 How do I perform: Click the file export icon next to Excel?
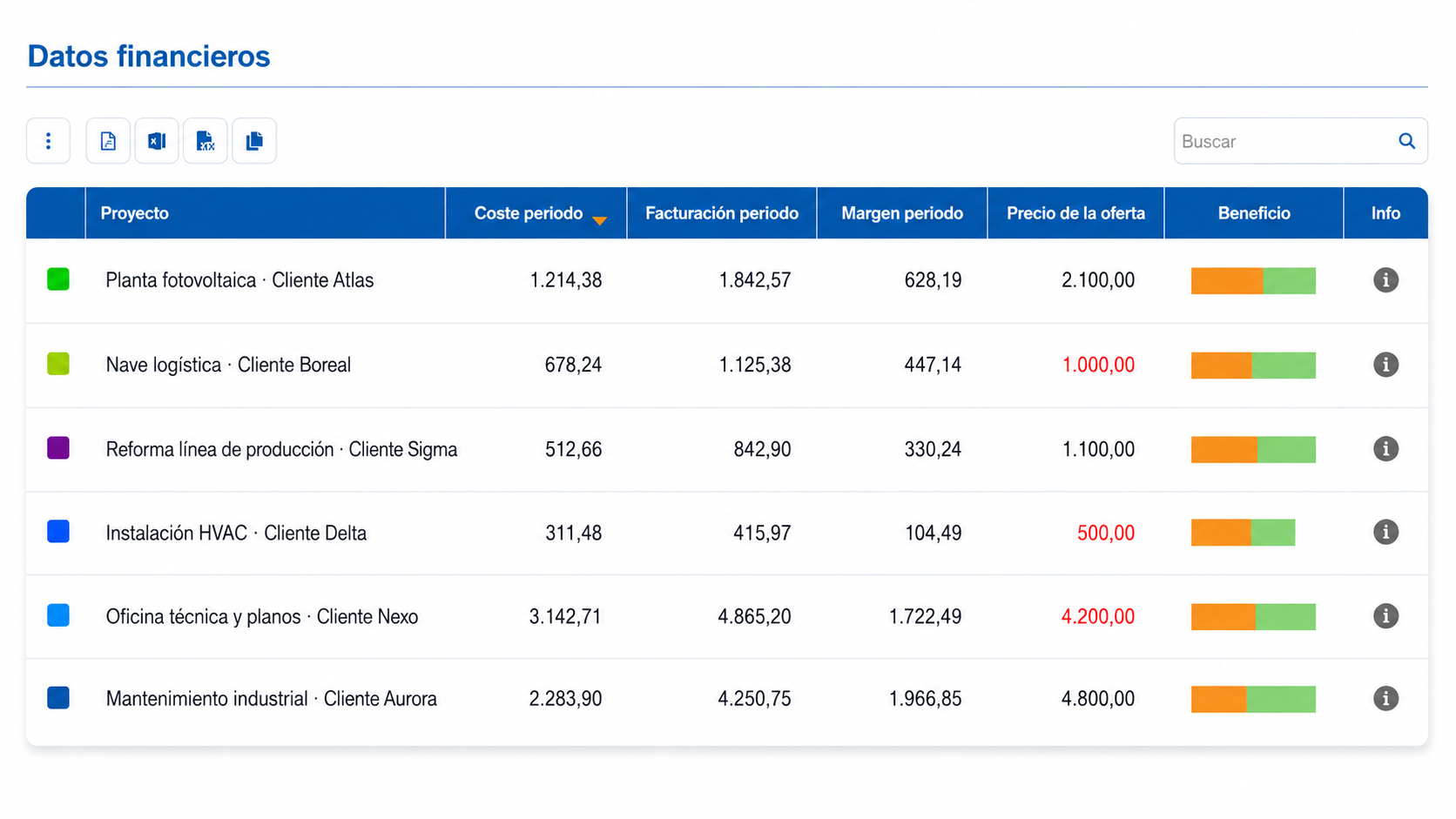click(x=206, y=141)
